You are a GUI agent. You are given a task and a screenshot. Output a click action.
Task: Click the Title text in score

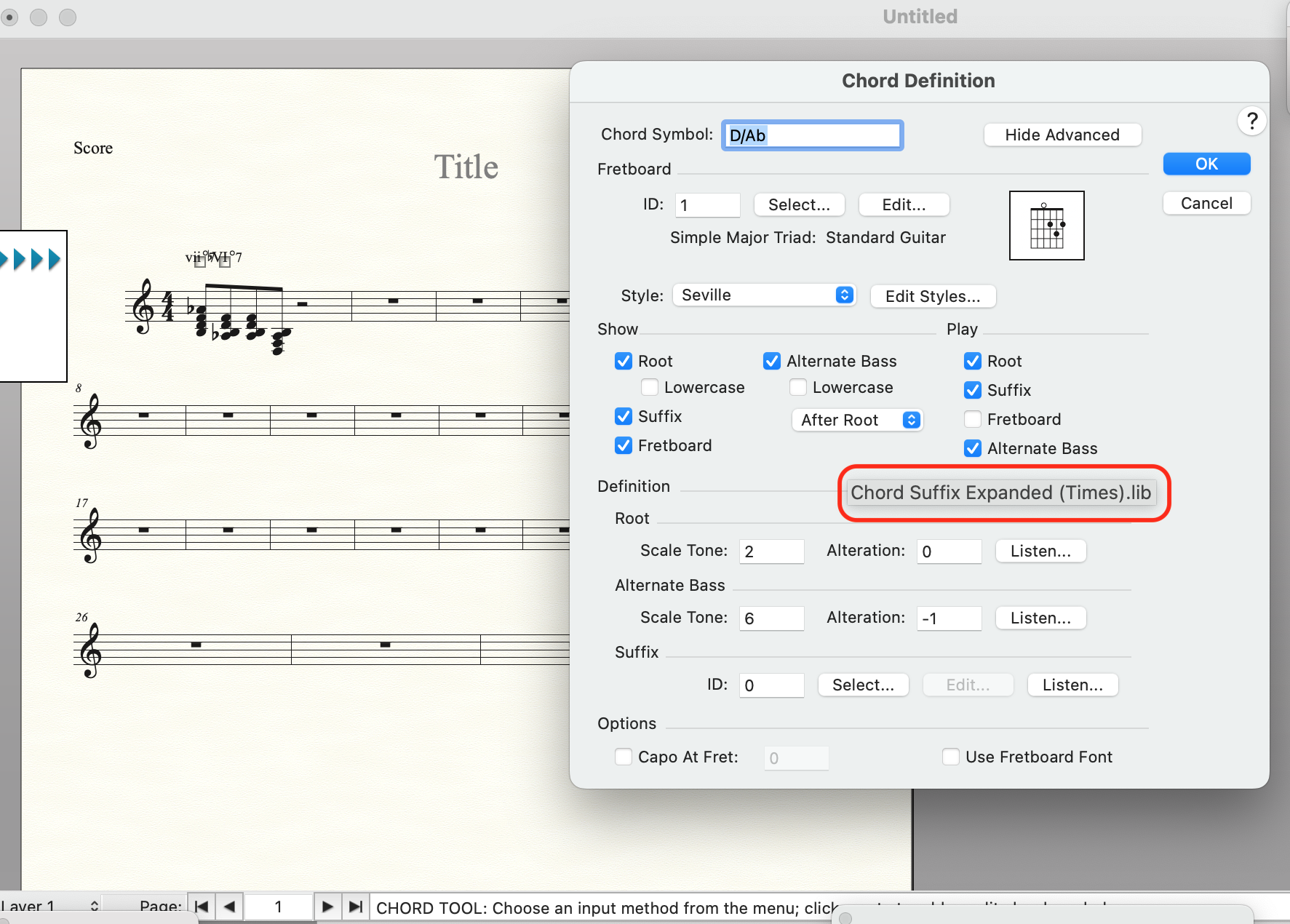tap(466, 167)
